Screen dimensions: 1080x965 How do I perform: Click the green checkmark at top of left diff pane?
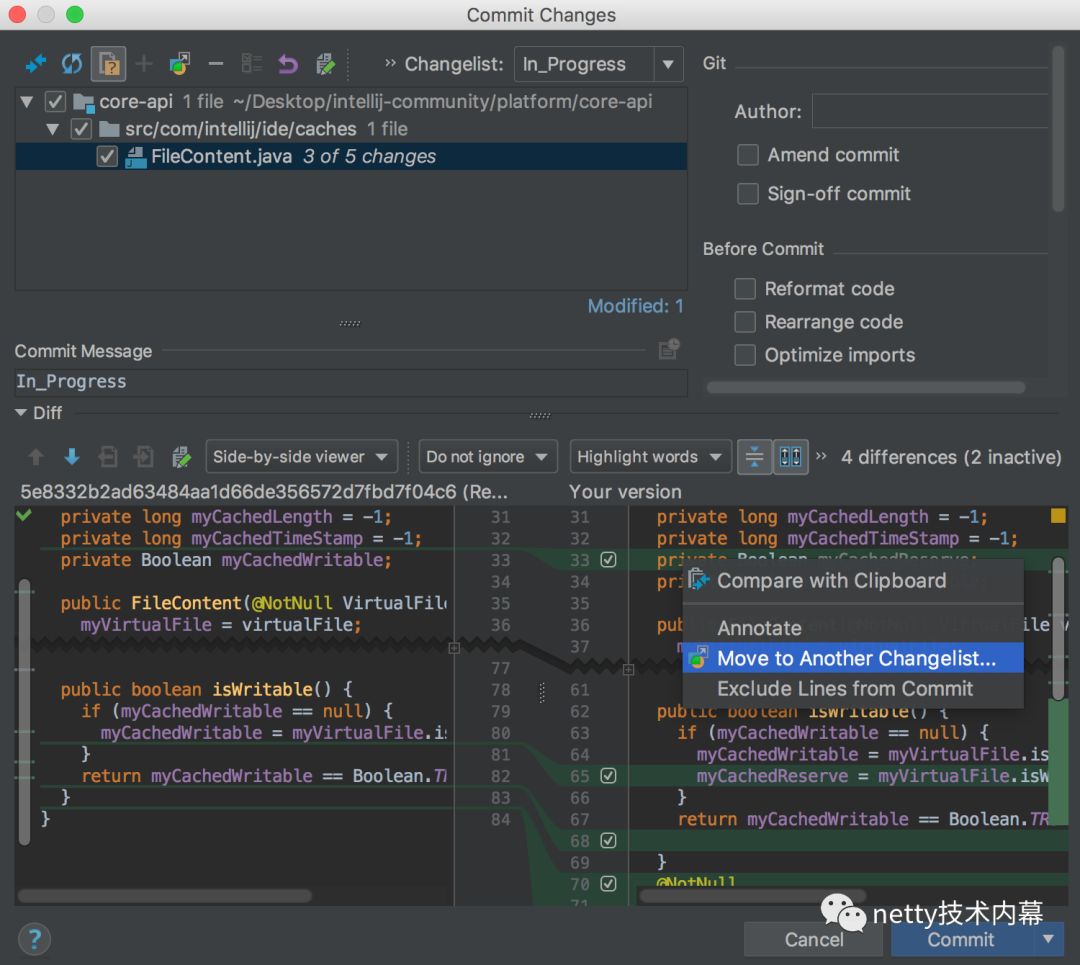point(24,515)
